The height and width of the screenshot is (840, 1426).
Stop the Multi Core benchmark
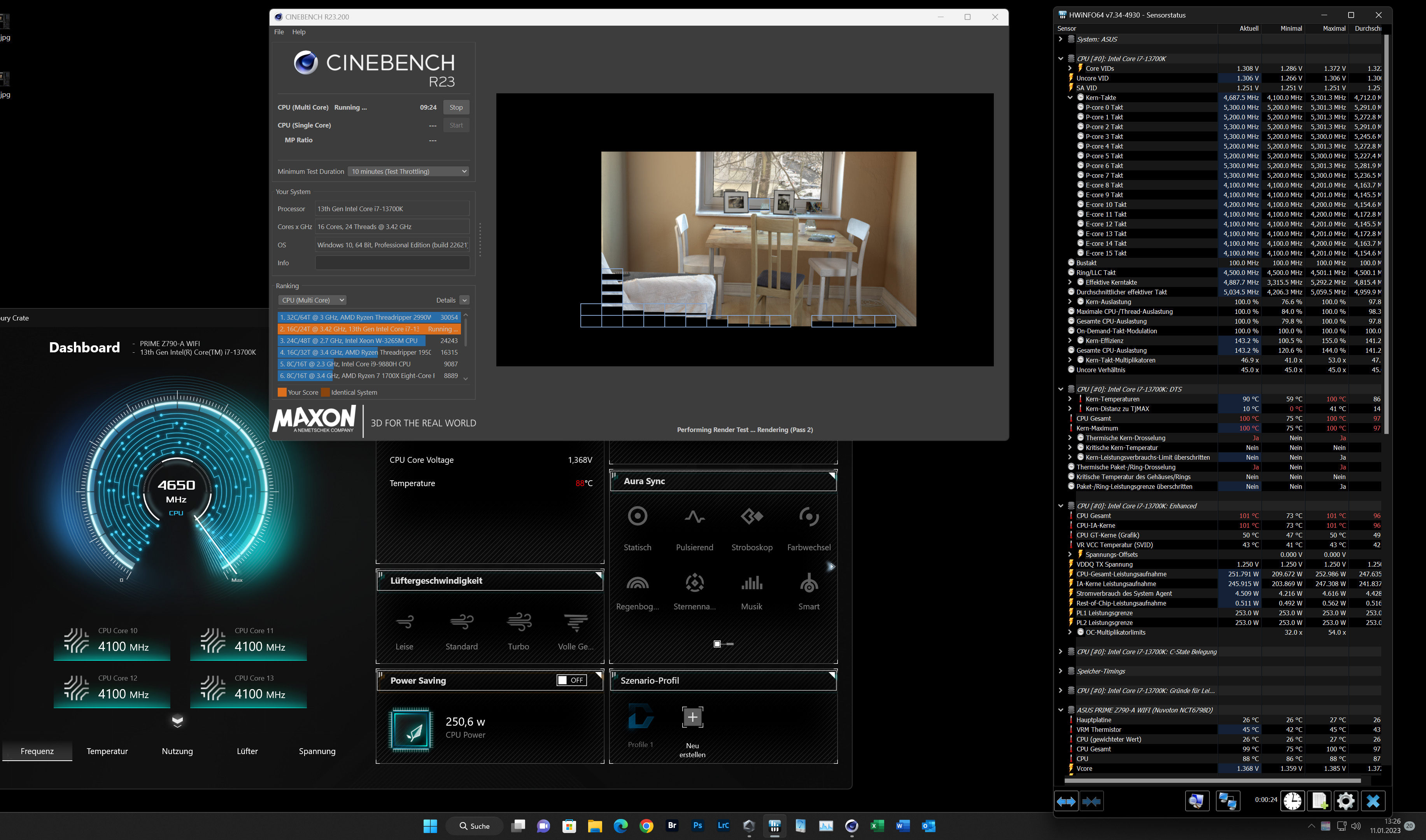pyautogui.click(x=456, y=108)
